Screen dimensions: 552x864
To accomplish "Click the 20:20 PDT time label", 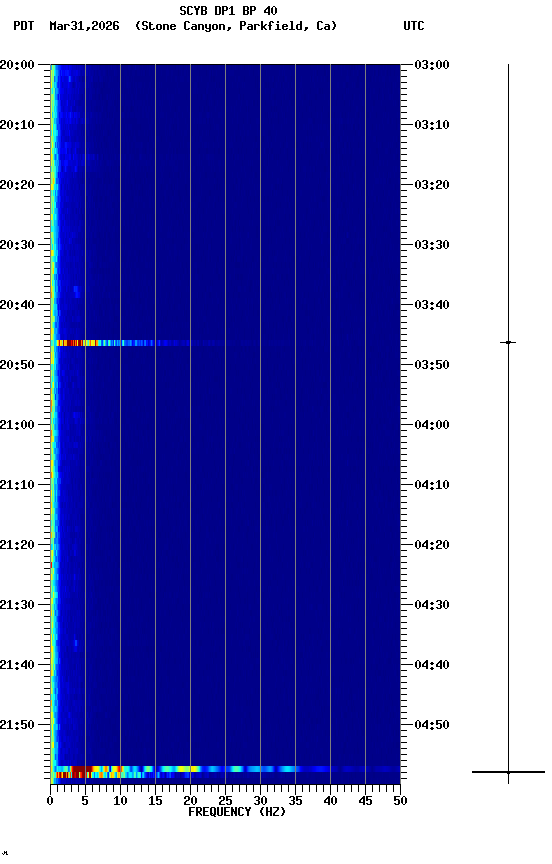I will (x=17, y=185).
